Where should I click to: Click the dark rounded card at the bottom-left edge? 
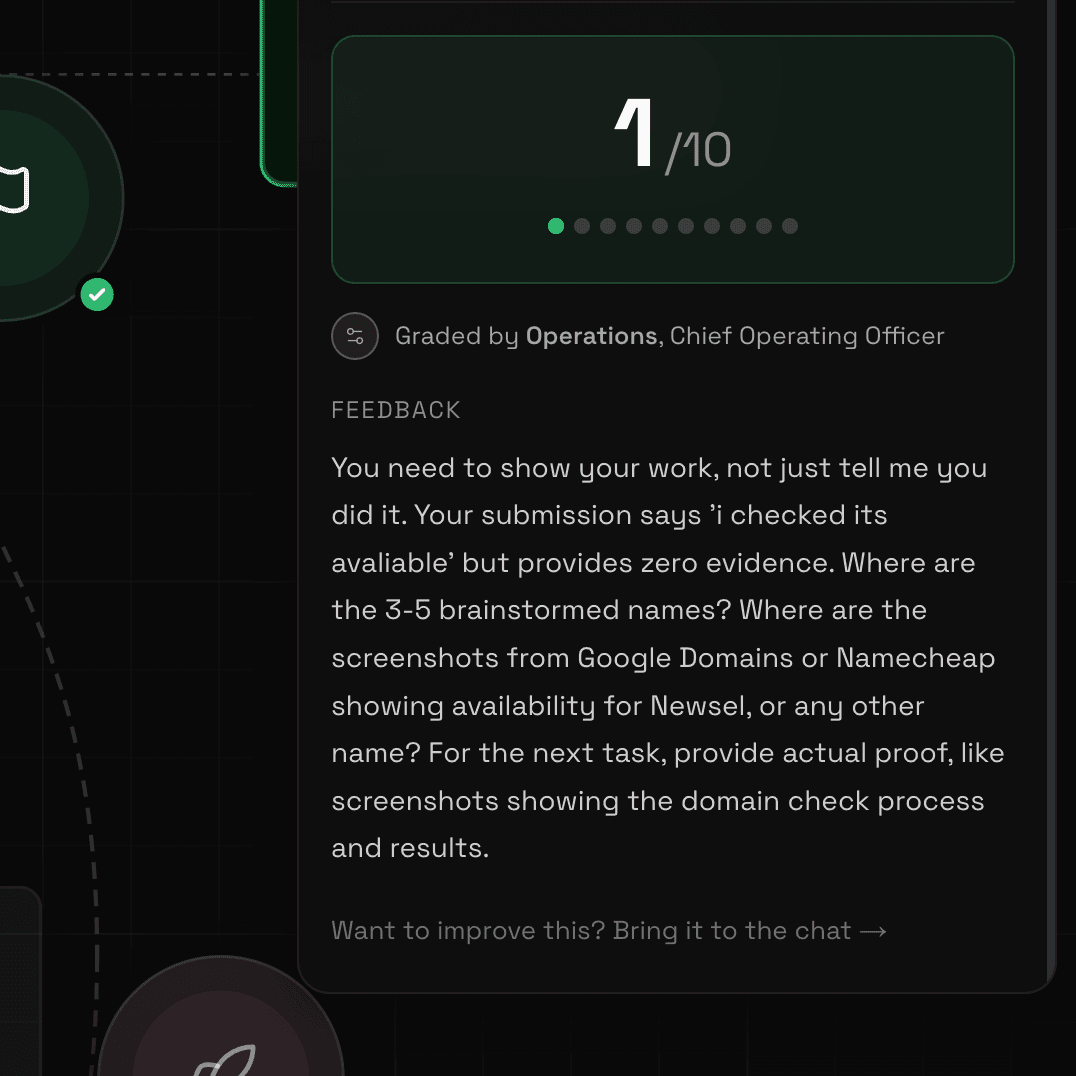pos(21,981)
